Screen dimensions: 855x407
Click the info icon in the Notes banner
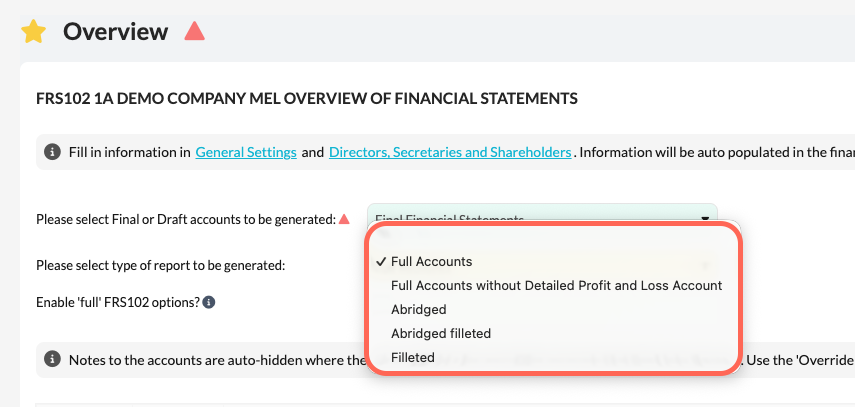pos(52,359)
